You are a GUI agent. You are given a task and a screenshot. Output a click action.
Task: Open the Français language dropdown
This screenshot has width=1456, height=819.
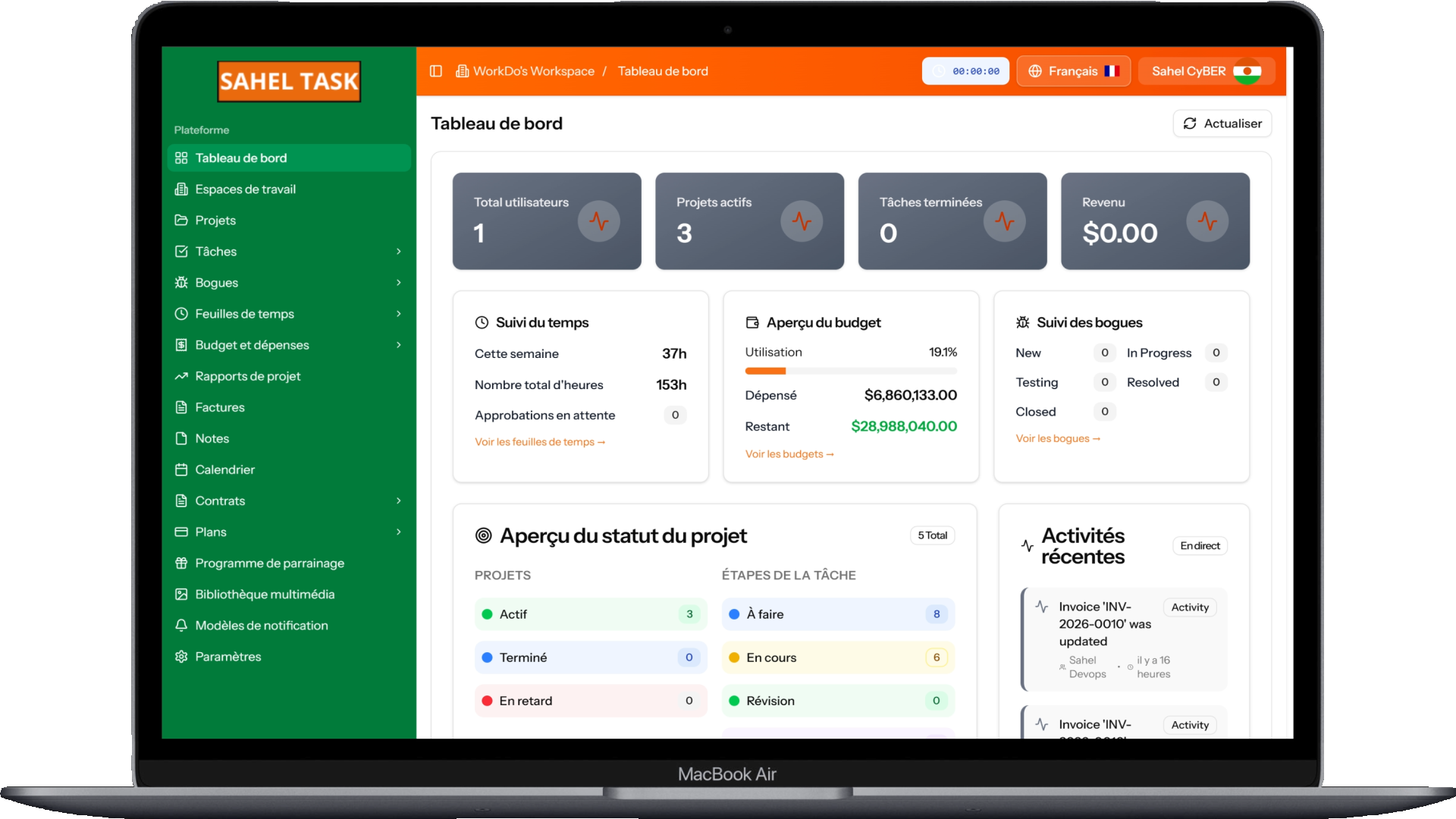(x=1073, y=71)
